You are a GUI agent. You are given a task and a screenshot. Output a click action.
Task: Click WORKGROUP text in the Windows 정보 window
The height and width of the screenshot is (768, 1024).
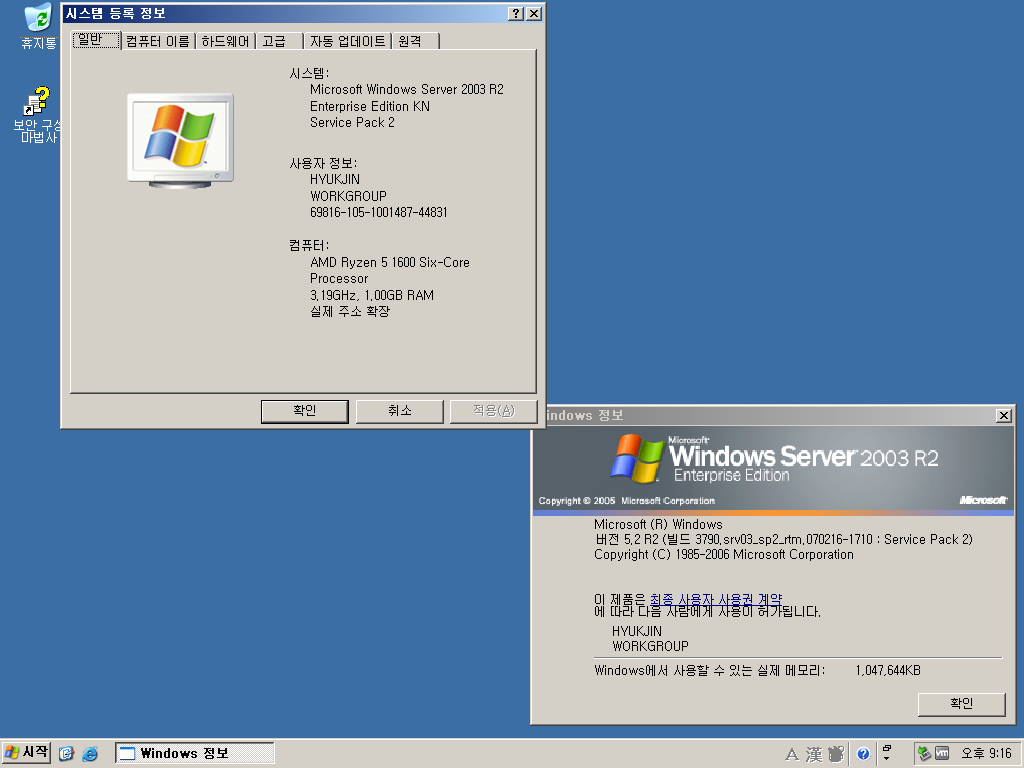click(650, 647)
